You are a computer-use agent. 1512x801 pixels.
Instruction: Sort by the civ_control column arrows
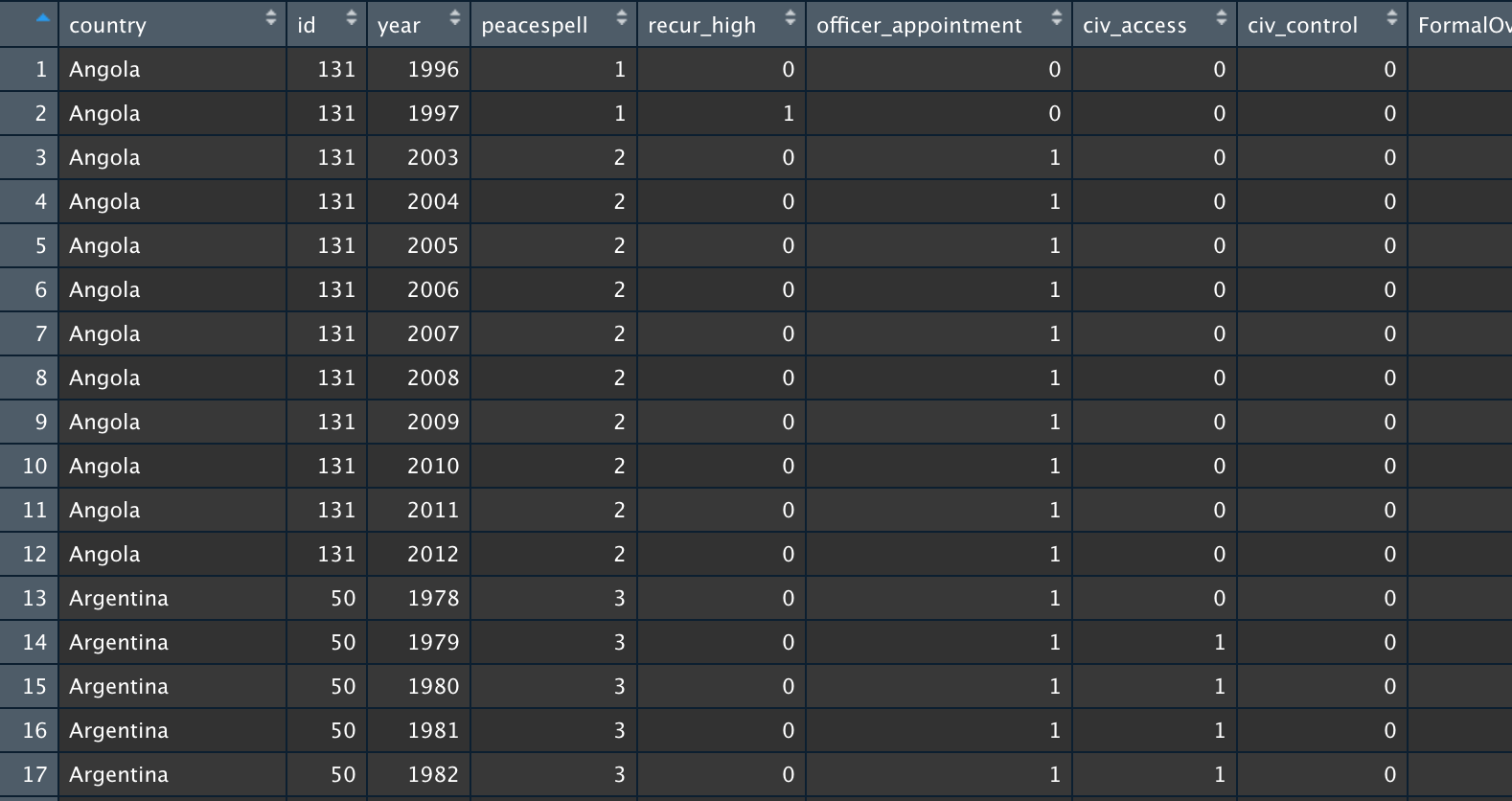[1392, 17]
